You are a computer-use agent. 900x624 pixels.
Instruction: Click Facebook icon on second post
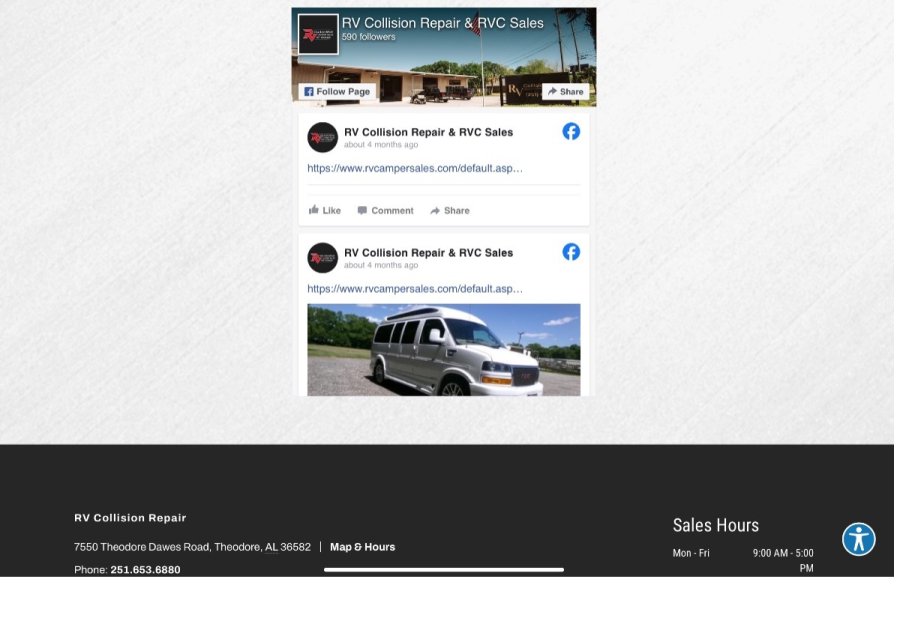571,252
